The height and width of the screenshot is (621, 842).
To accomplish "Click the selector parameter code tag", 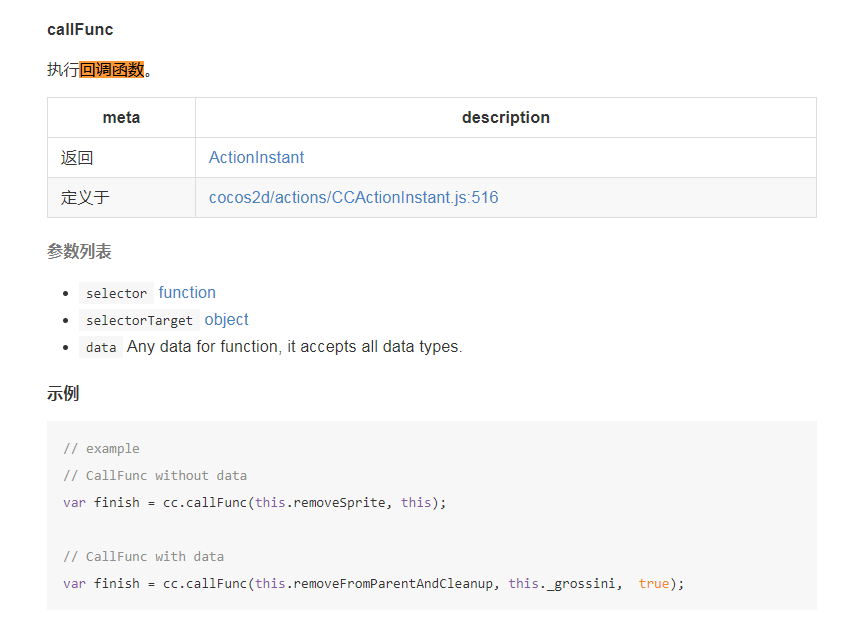I will pyautogui.click(x=116, y=294).
